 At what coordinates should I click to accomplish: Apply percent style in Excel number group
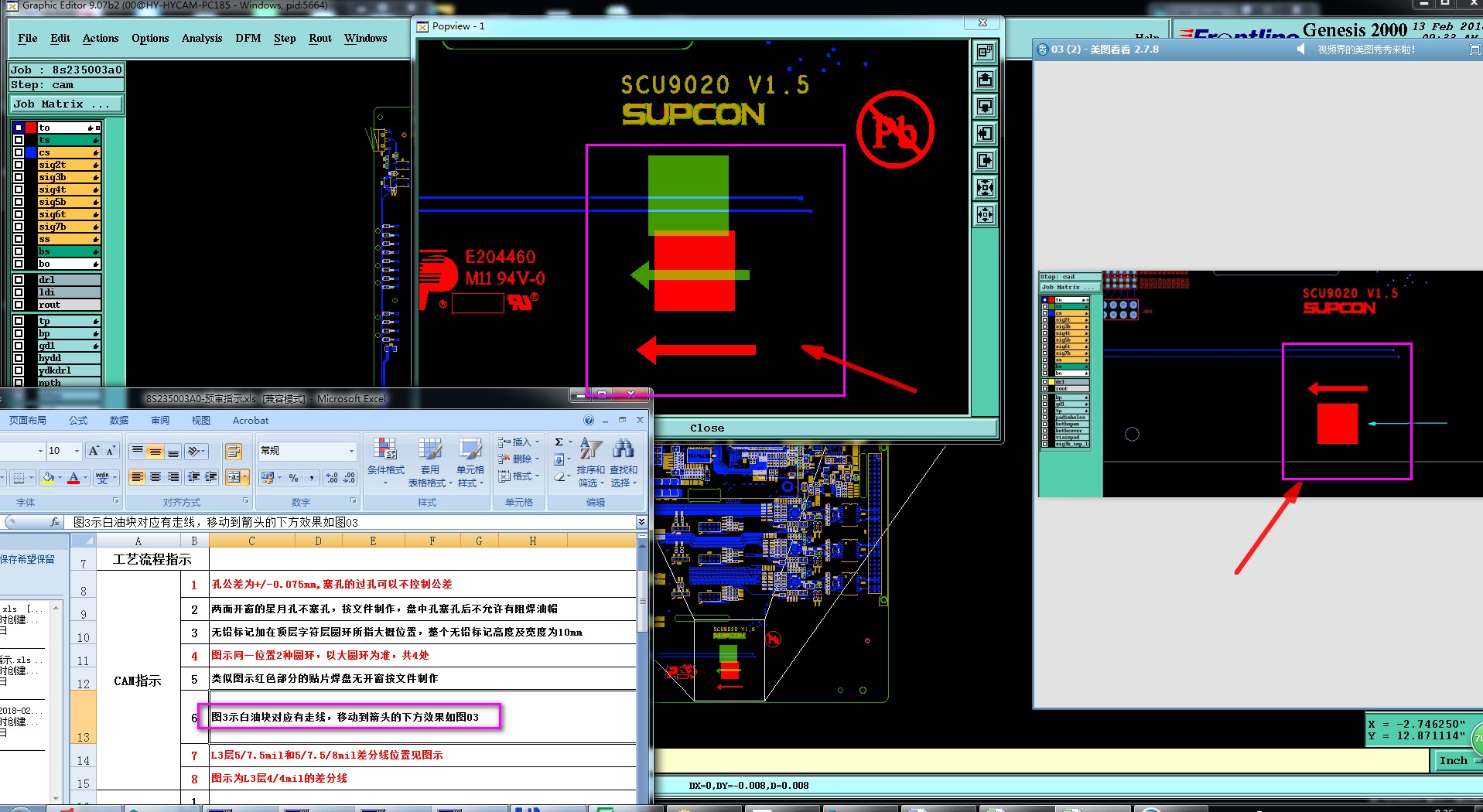point(293,478)
